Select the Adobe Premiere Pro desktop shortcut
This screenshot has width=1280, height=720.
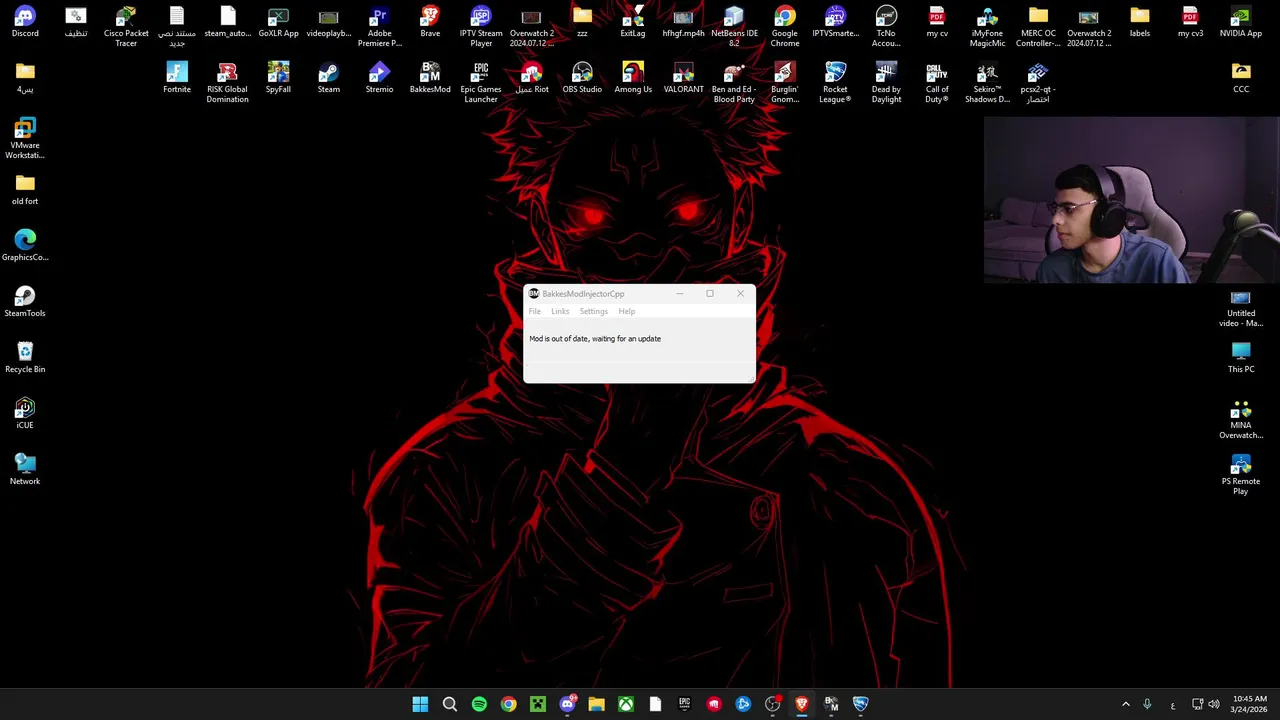tap(379, 27)
